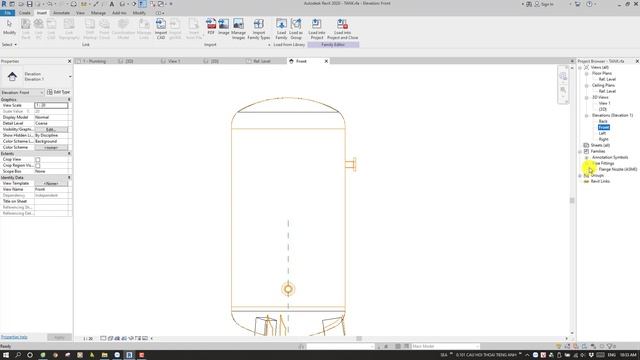Expand the Groups tree node
The height and width of the screenshot is (360, 640).
click(580, 176)
